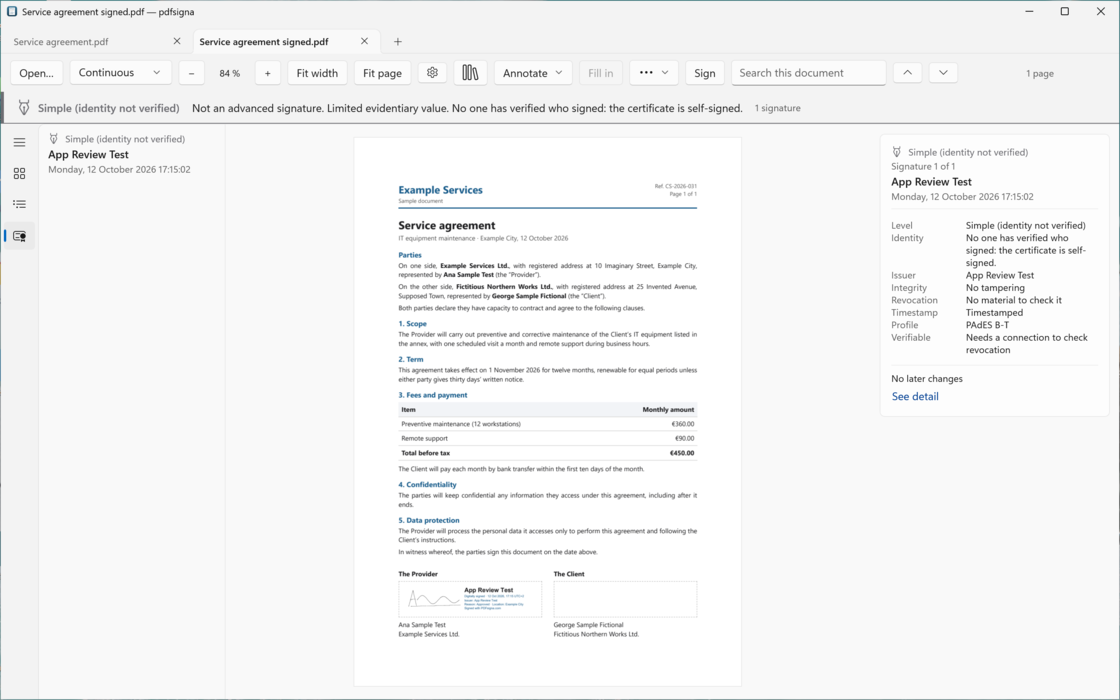
Task: Minimize the pdfsigna window
Action: coord(1029,11)
